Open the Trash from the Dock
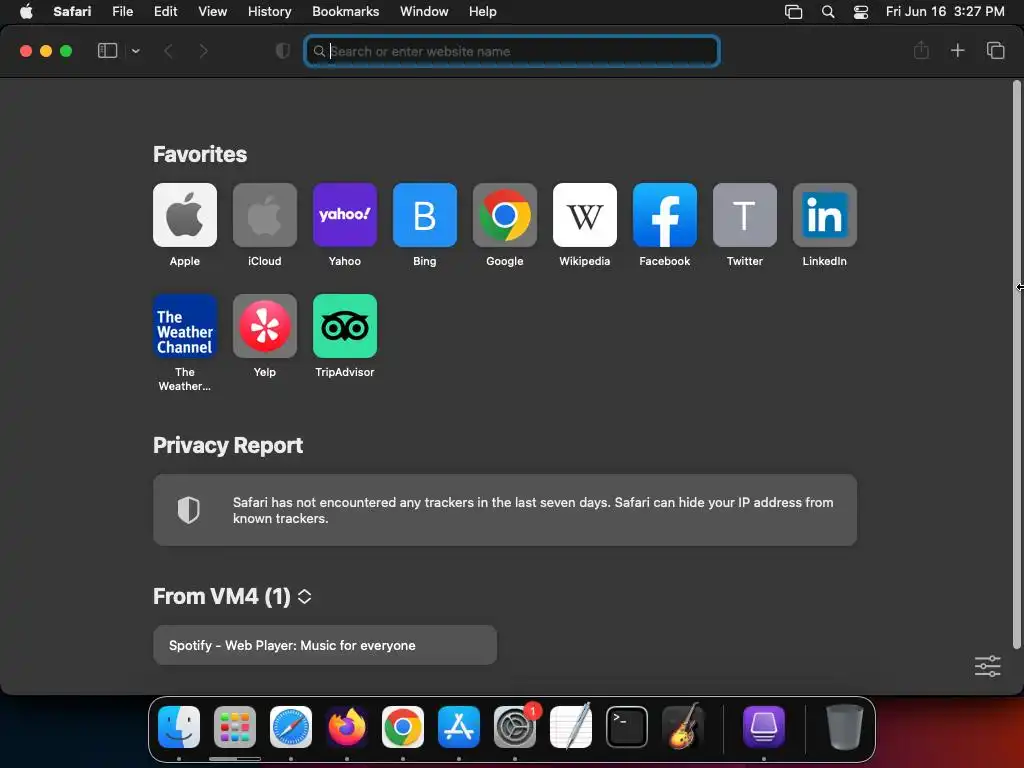Image resolution: width=1024 pixels, height=768 pixels. 844,727
